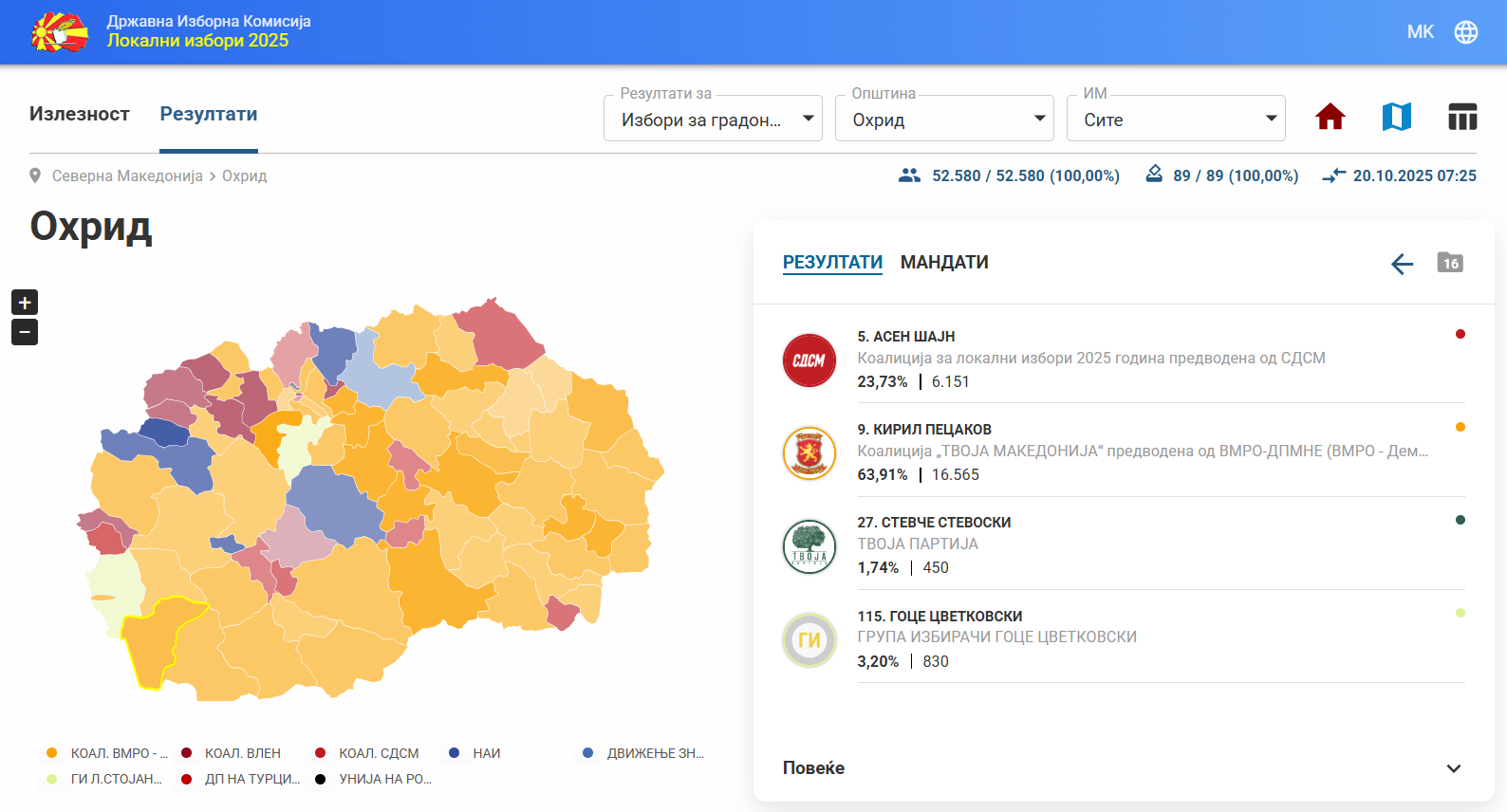Toggle КОАЛ. ВМРО legend item
The image size is (1507, 812).
coord(107,753)
